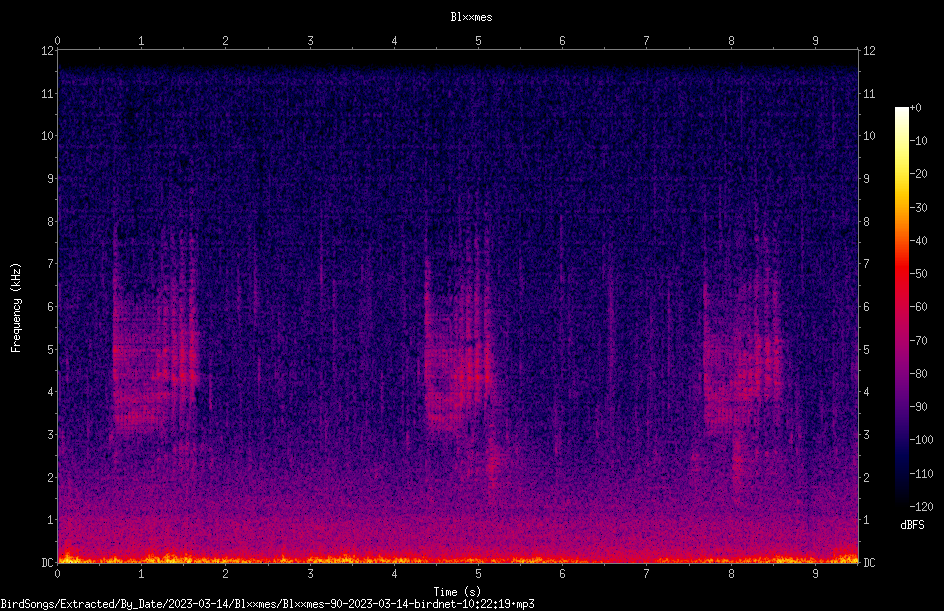Click the 3 second tick on top axis
The height and width of the screenshot is (611, 944).
(310, 41)
